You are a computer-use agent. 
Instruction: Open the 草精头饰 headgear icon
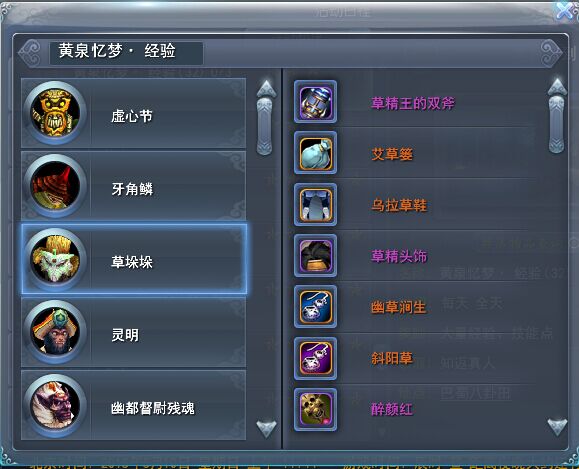click(x=315, y=256)
